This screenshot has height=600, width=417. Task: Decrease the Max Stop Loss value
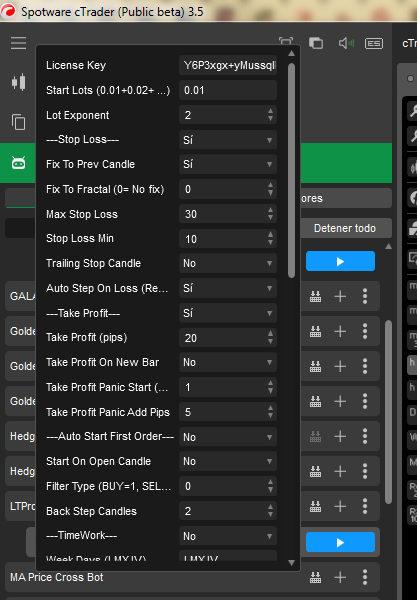pyautogui.click(x=270, y=218)
